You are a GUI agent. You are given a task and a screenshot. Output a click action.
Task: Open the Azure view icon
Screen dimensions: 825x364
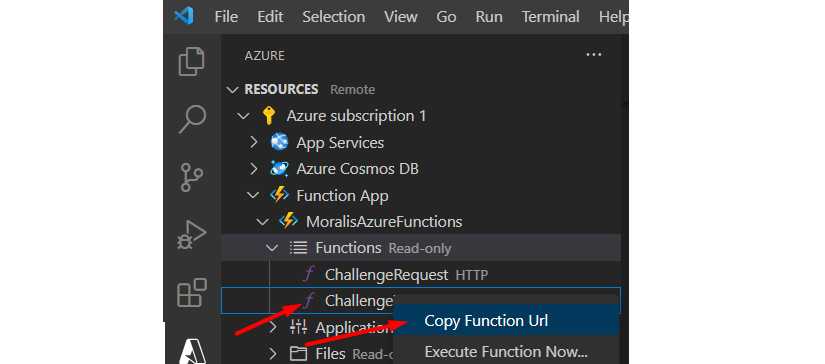click(192, 349)
